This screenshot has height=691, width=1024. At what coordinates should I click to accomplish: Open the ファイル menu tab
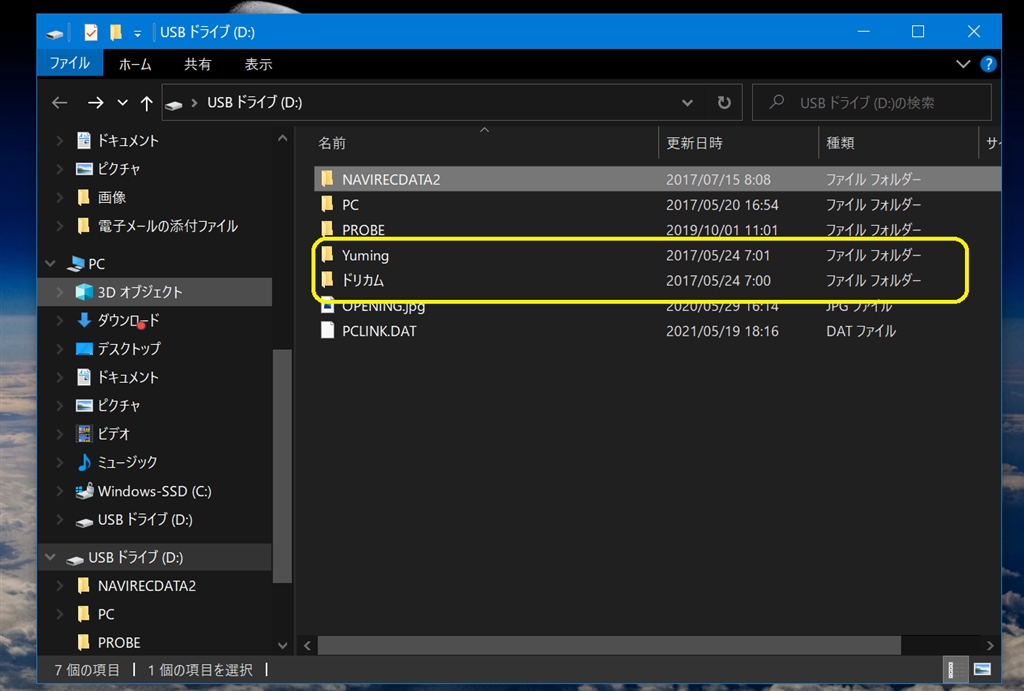tap(70, 63)
